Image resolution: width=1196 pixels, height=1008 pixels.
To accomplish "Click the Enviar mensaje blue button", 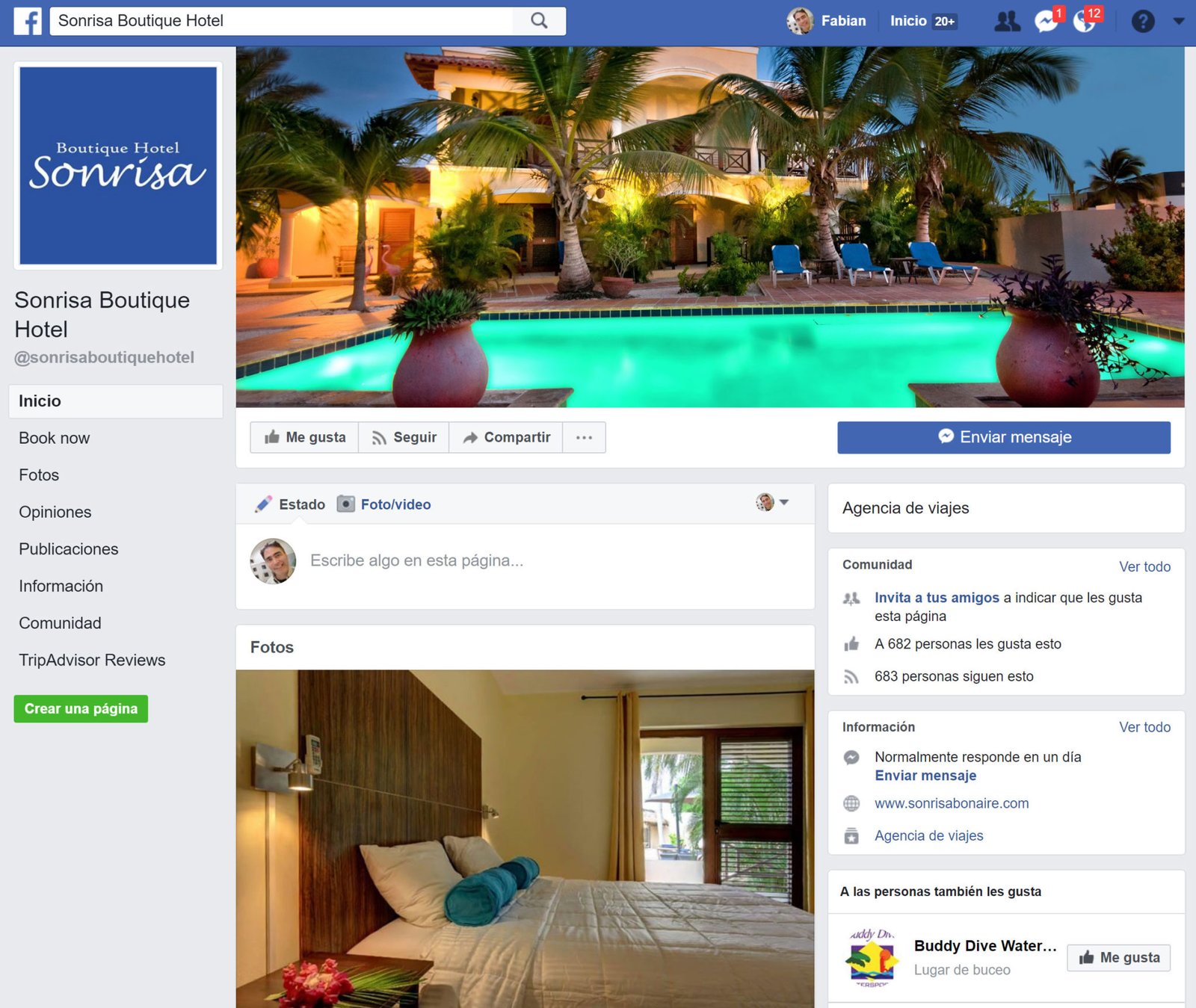I will point(1004,437).
